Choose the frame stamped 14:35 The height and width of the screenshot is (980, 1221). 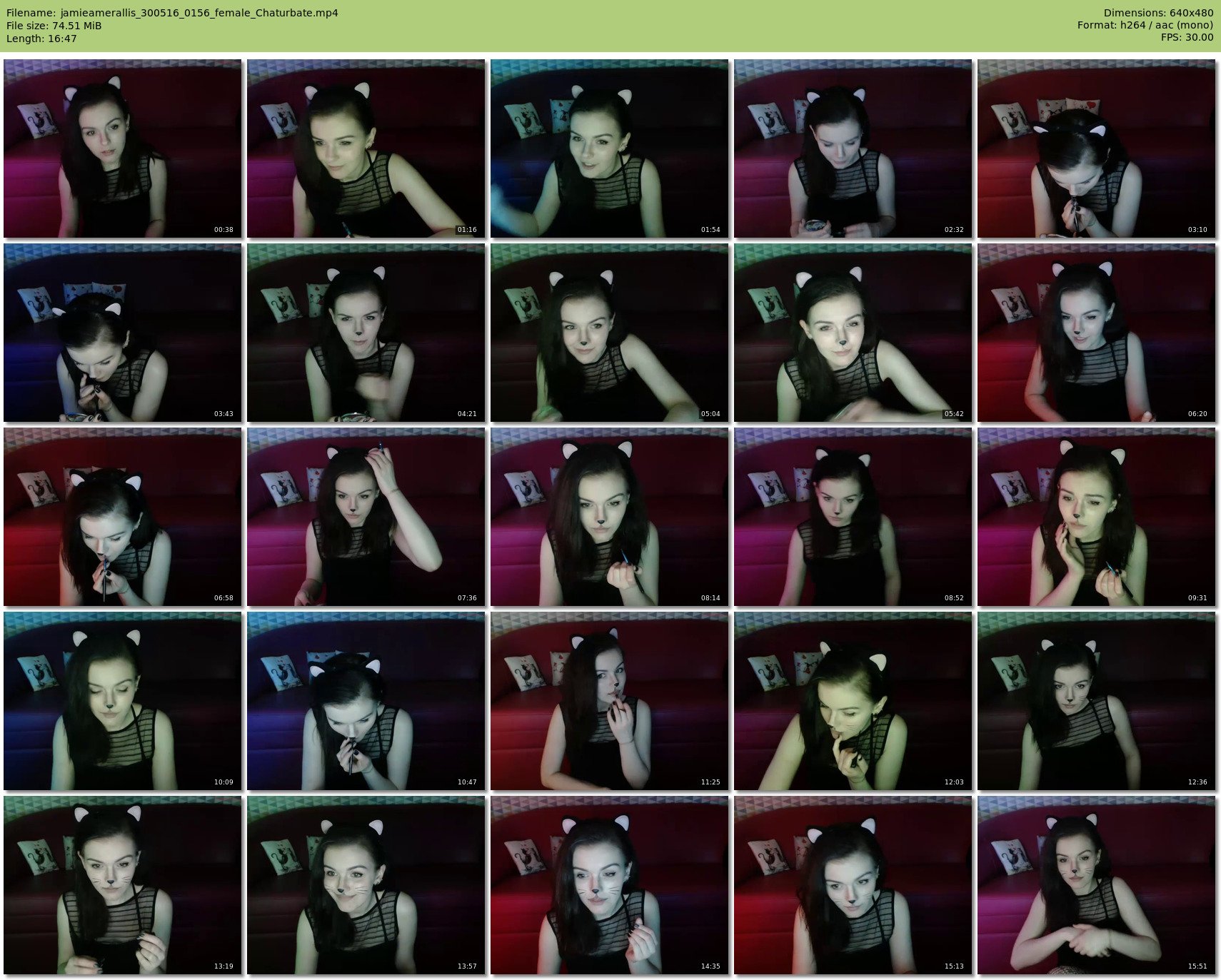(x=610, y=885)
